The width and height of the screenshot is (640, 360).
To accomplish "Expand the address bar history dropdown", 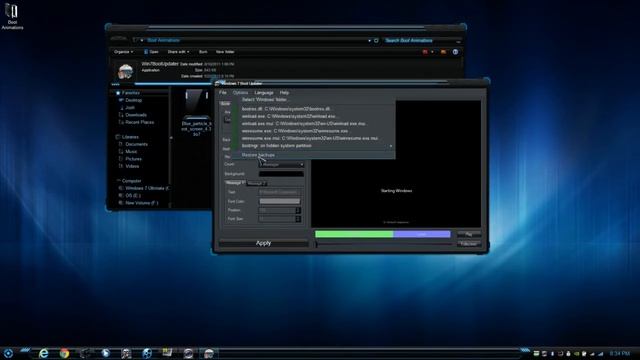I will 369,40.
